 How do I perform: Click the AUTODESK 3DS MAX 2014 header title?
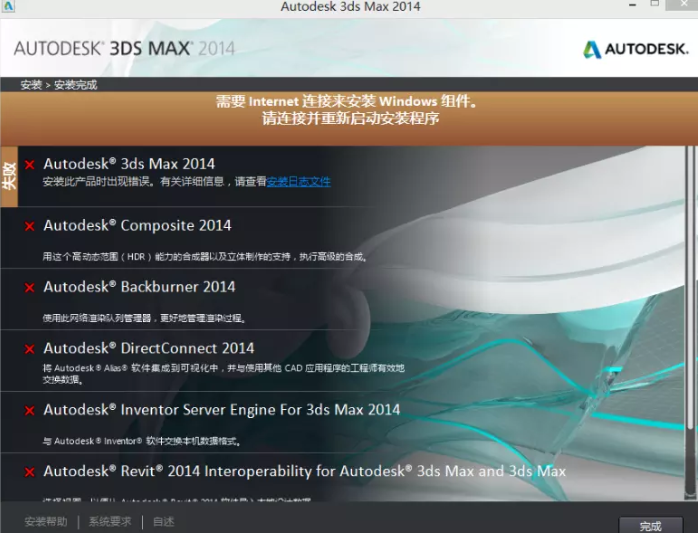tap(124, 48)
